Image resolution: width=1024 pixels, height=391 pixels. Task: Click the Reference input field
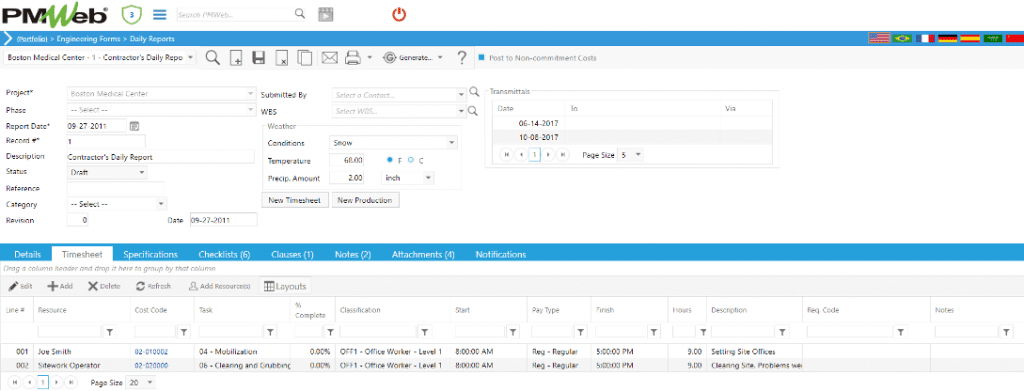pyautogui.click(x=116, y=189)
